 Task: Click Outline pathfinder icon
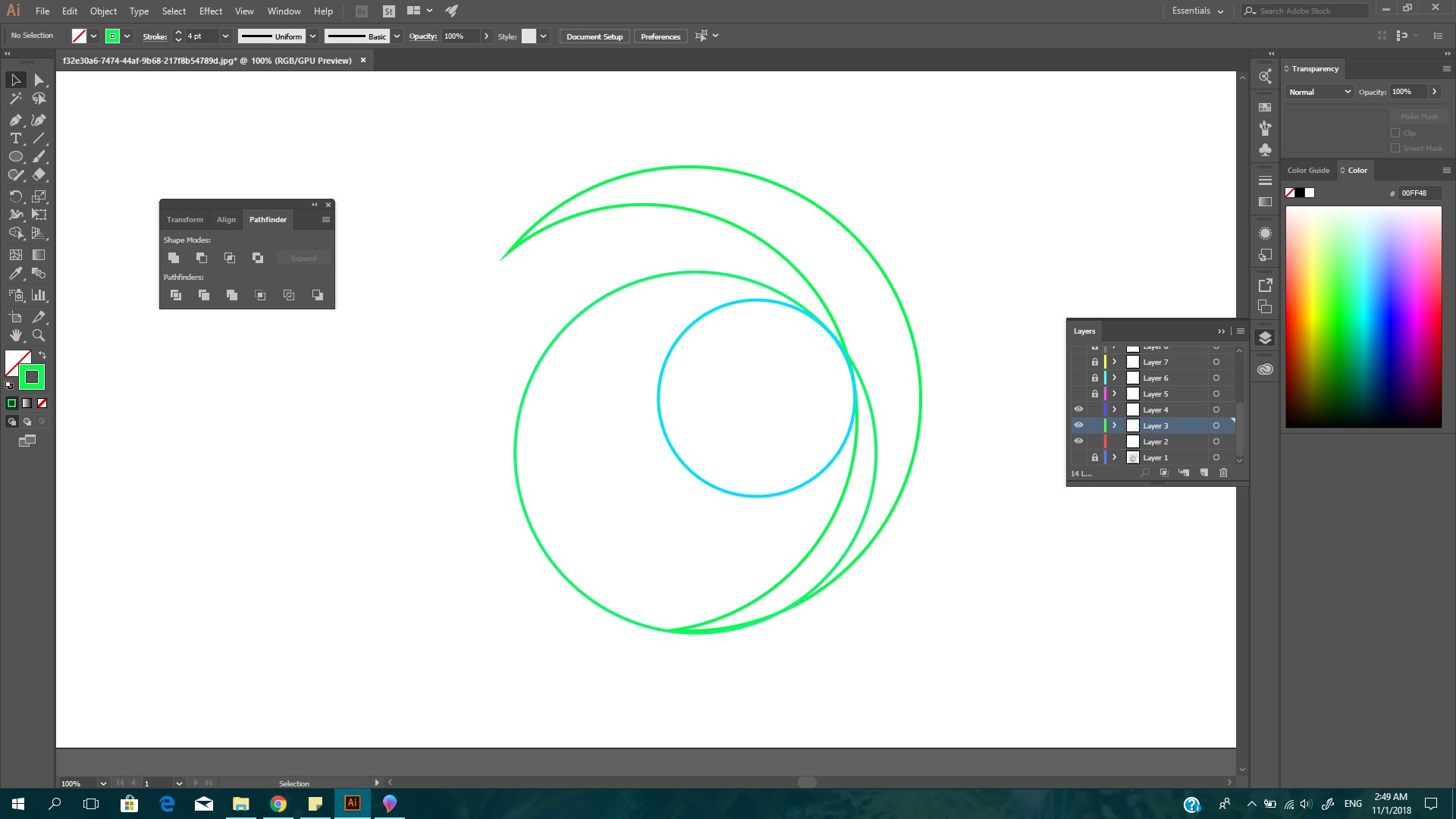(289, 295)
